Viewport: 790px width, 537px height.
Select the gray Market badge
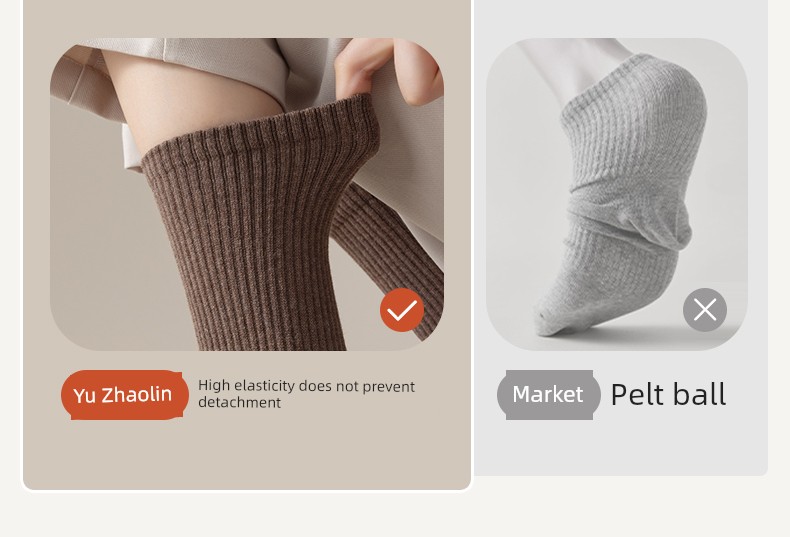549,395
